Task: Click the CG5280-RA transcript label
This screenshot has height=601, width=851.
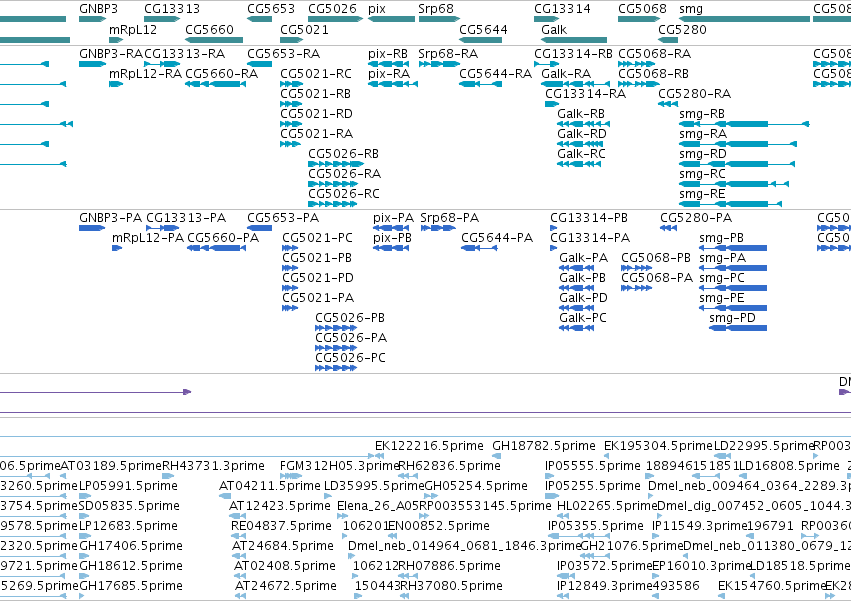Action: tap(695, 94)
